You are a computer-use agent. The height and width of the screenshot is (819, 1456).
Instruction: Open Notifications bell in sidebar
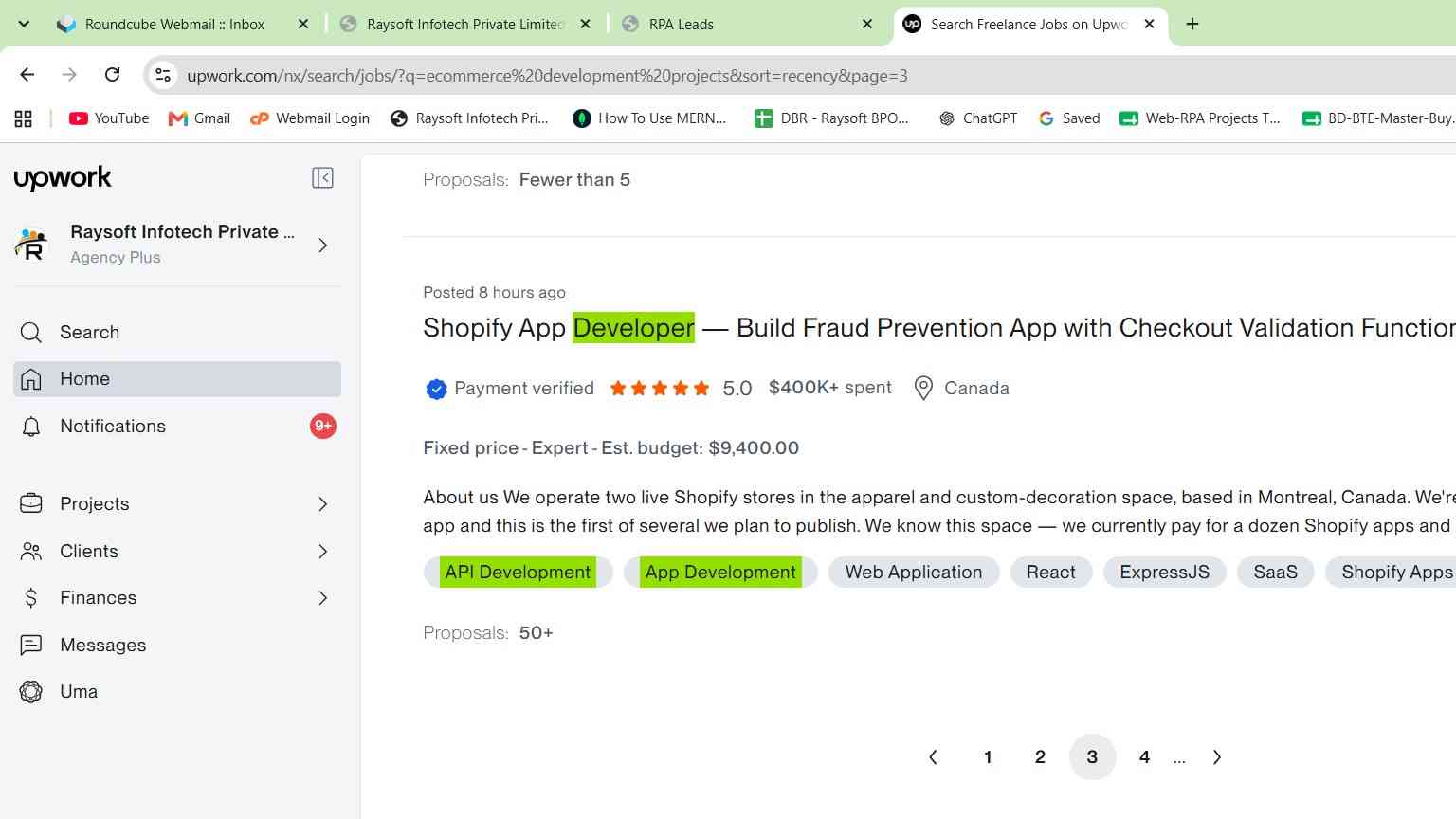tap(31, 427)
